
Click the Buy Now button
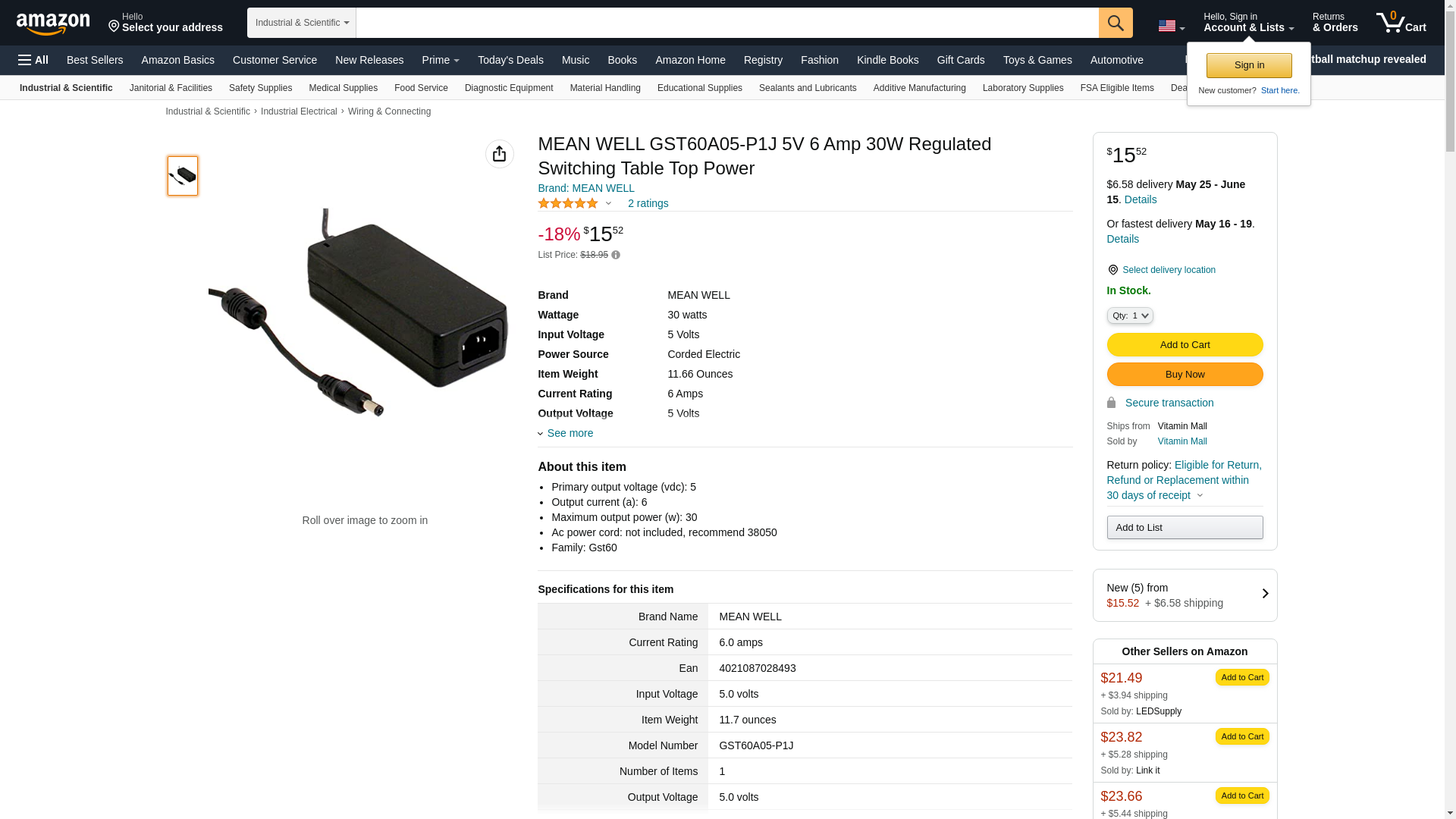click(1185, 374)
